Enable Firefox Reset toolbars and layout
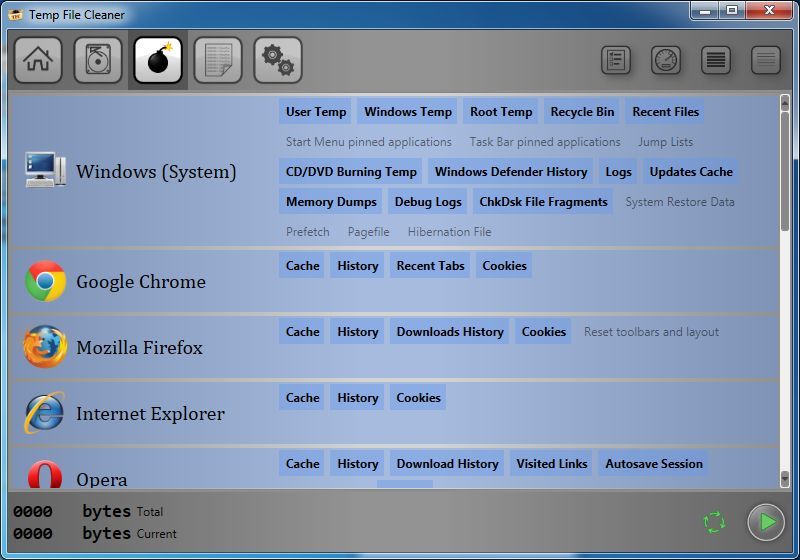The width and height of the screenshot is (800, 560). pyautogui.click(x=651, y=332)
